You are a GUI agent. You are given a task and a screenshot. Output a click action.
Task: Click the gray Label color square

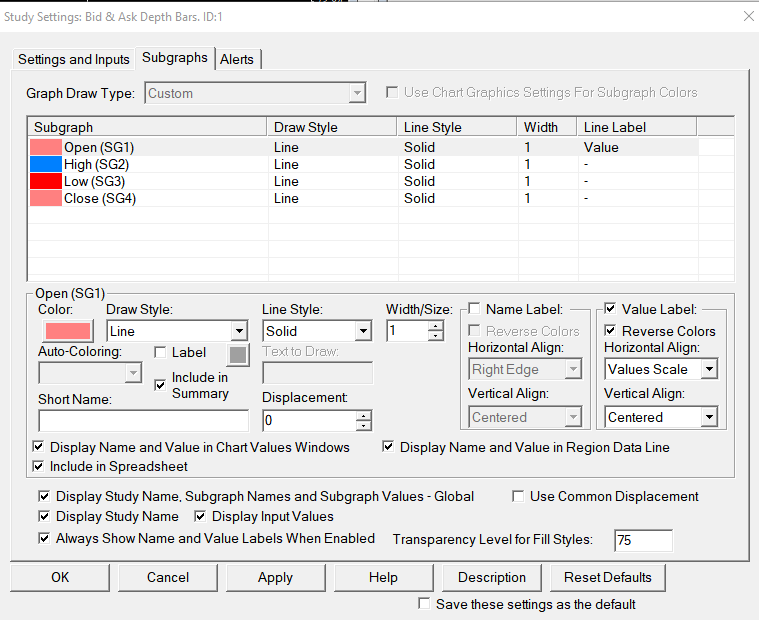pos(237,354)
